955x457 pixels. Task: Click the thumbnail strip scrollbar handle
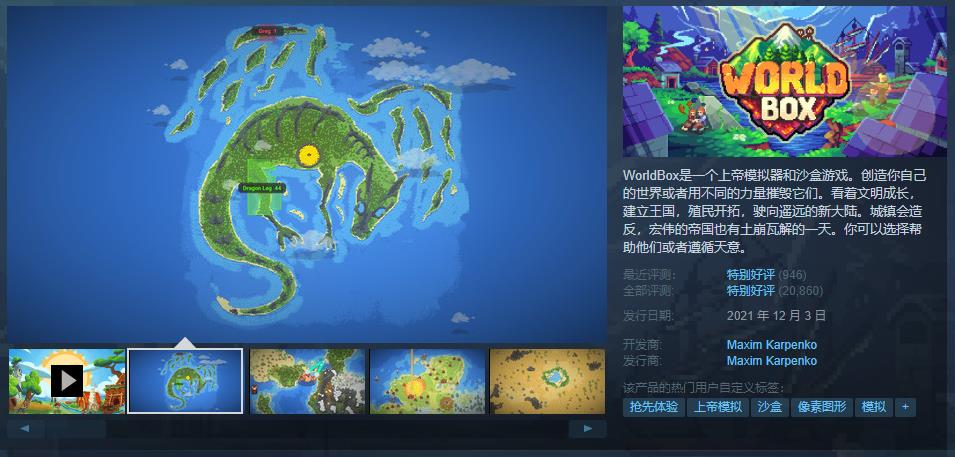pos(76,428)
